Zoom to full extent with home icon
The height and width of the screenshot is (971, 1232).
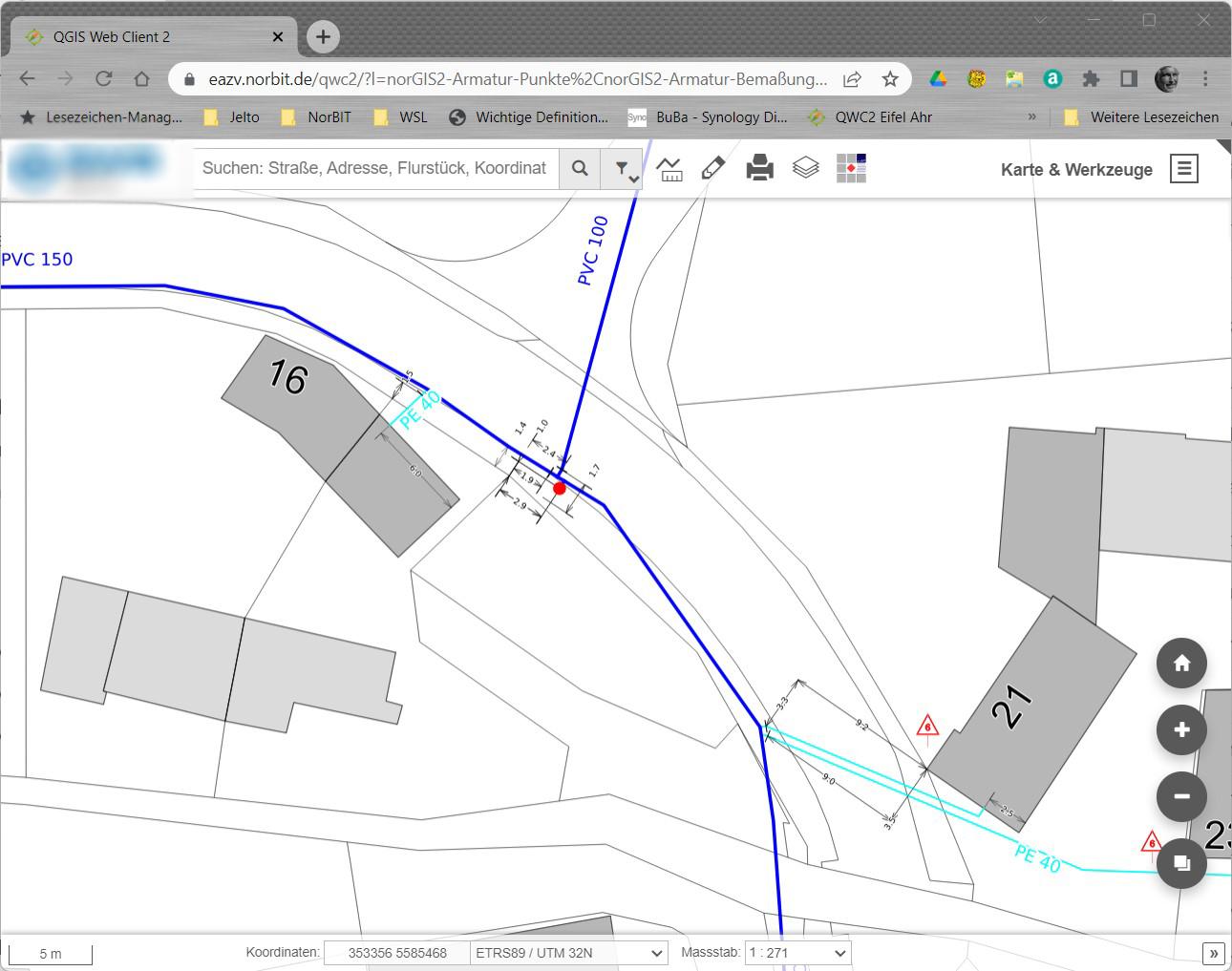click(x=1181, y=663)
